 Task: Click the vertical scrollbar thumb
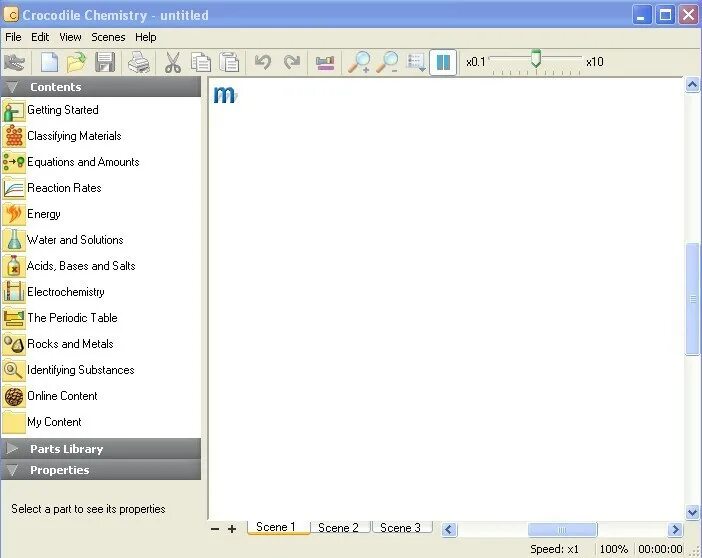click(x=692, y=299)
